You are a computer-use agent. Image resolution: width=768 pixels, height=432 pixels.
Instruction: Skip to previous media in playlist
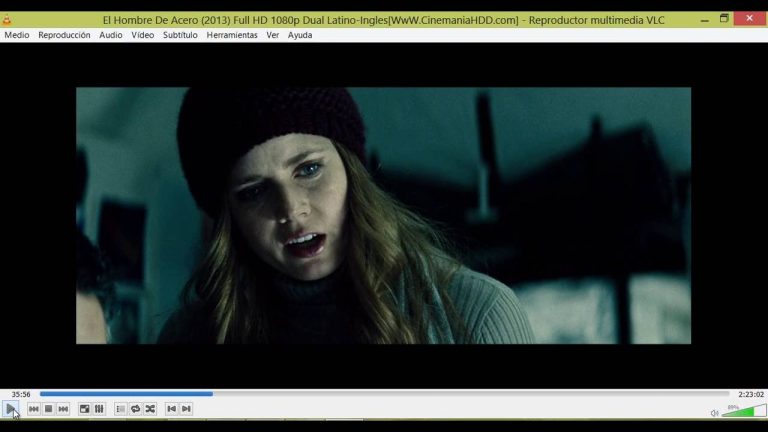(33, 408)
